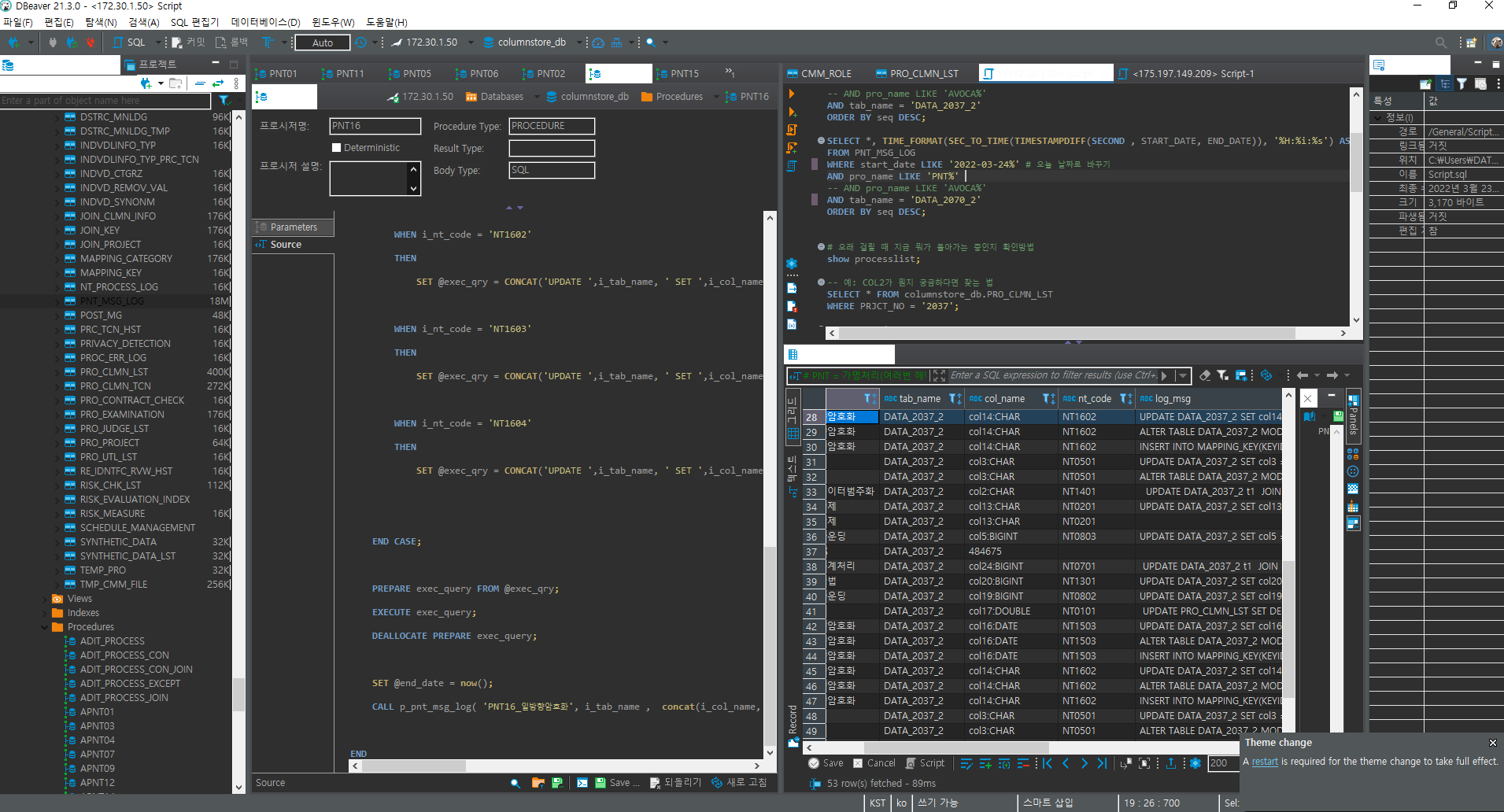Run the SQL statement with execute icon

[792, 94]
